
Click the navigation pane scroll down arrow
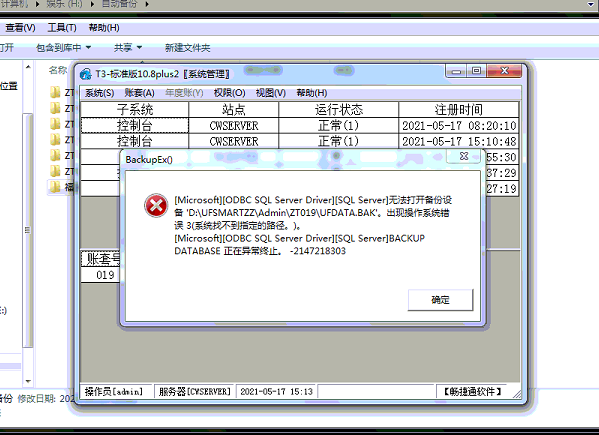(x=28, y=381)
